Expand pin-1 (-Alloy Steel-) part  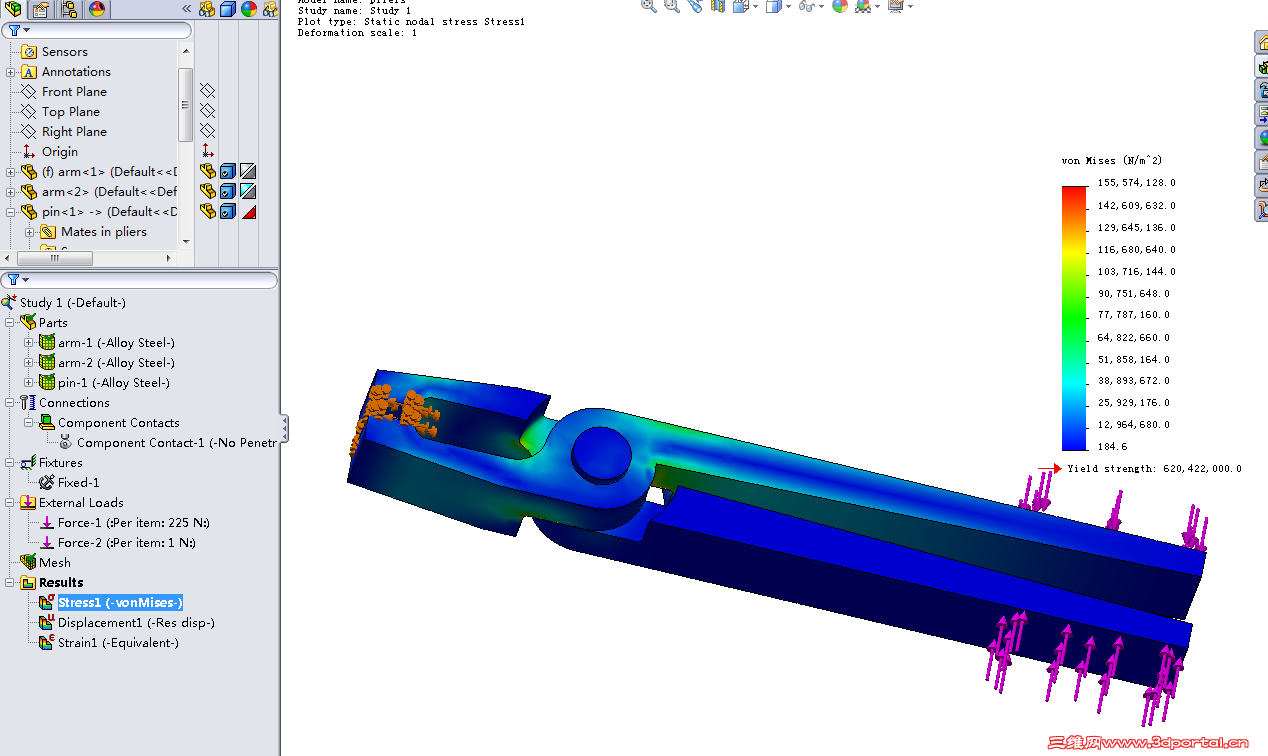tap(29, 383)
